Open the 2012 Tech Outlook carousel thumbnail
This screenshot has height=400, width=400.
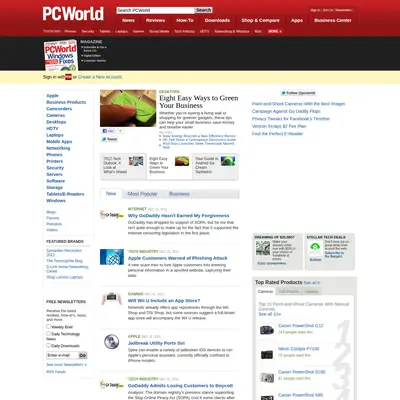tap(136, 161)
